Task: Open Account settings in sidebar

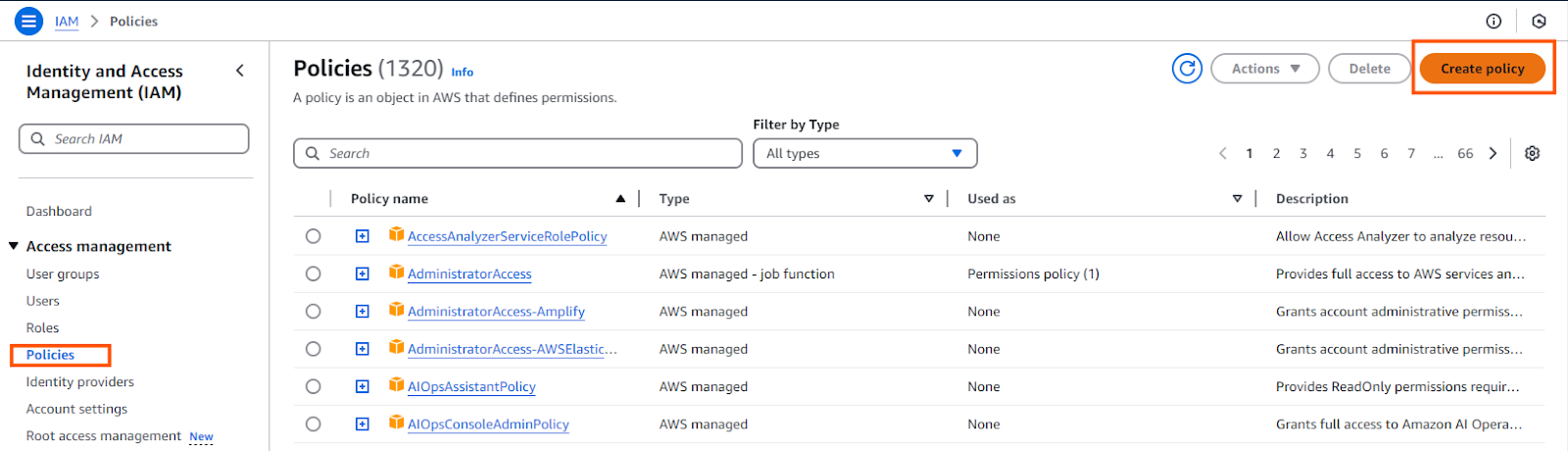Action: tap(76, 409)
